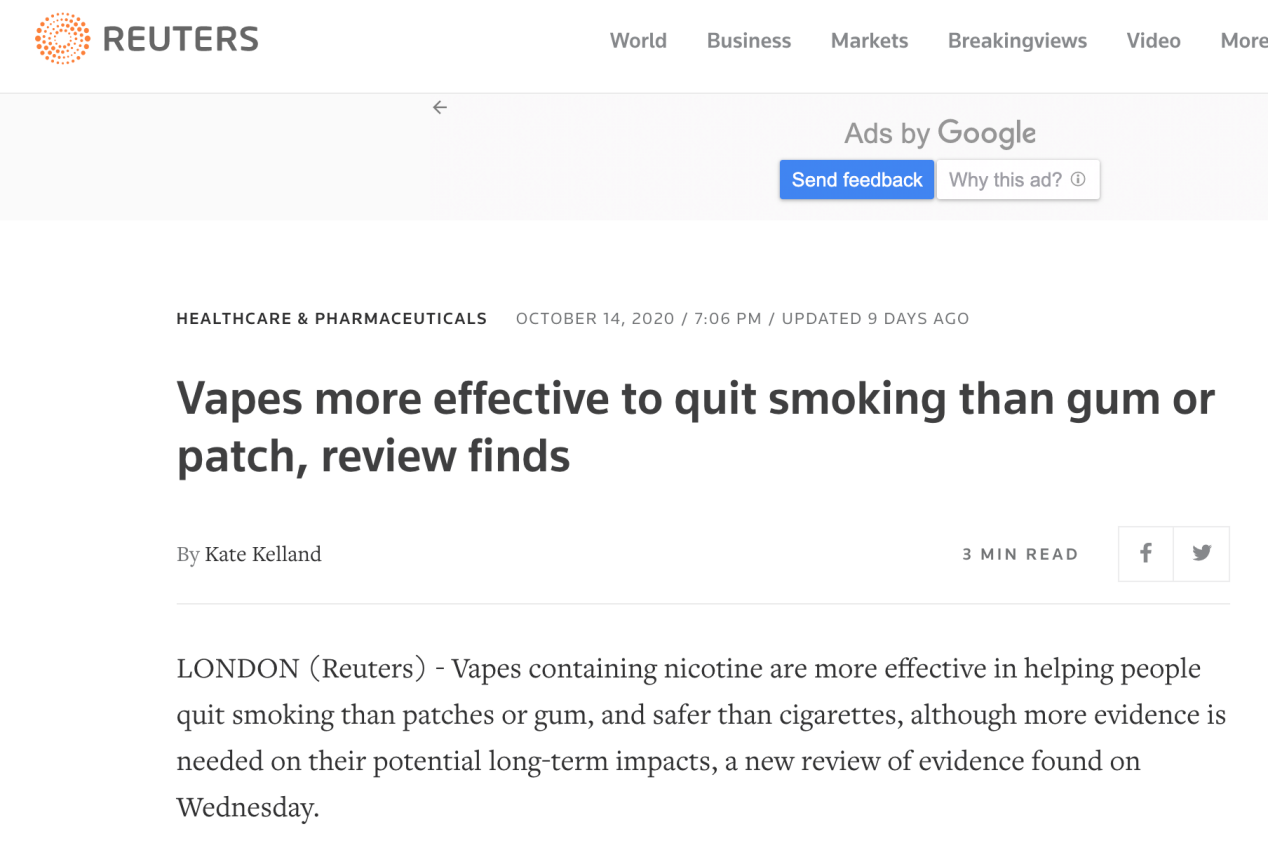This screenshot has height=843, width=1268.
Task: Click the back arrow in the ad banner
Action: coord(440,107)
